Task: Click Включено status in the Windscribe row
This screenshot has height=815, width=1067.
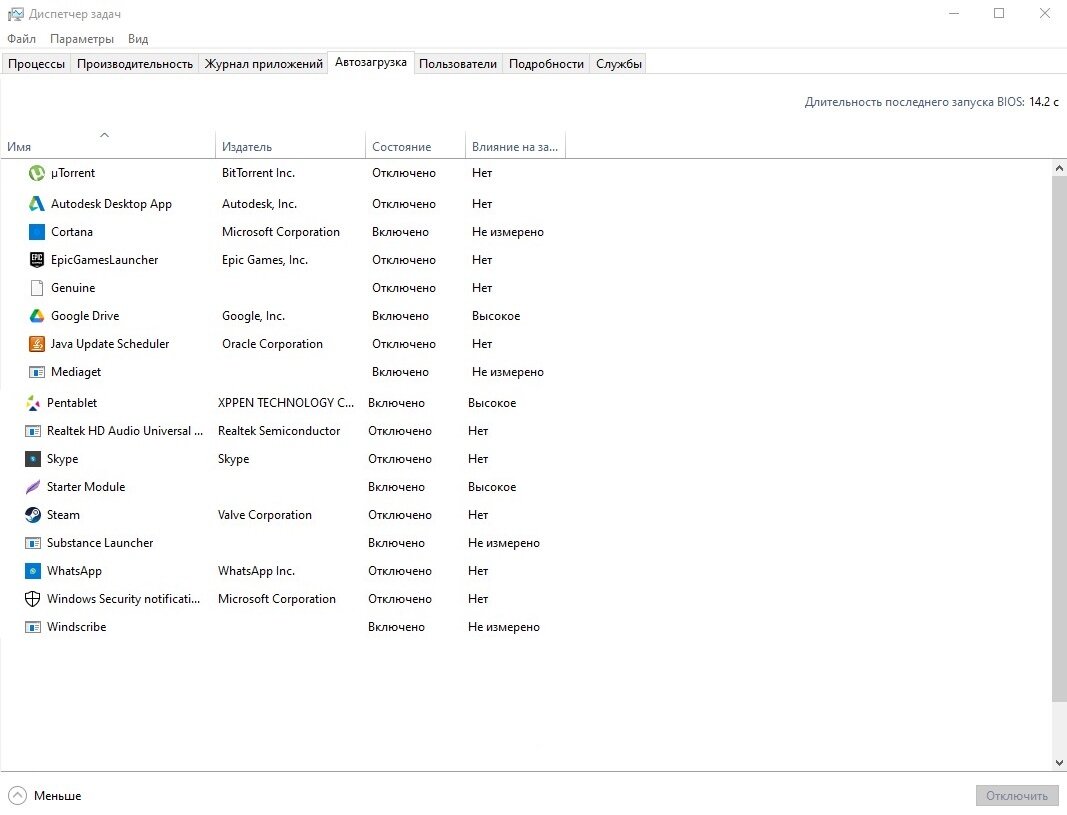Action: pyautogui.click(x=396, y=627)
